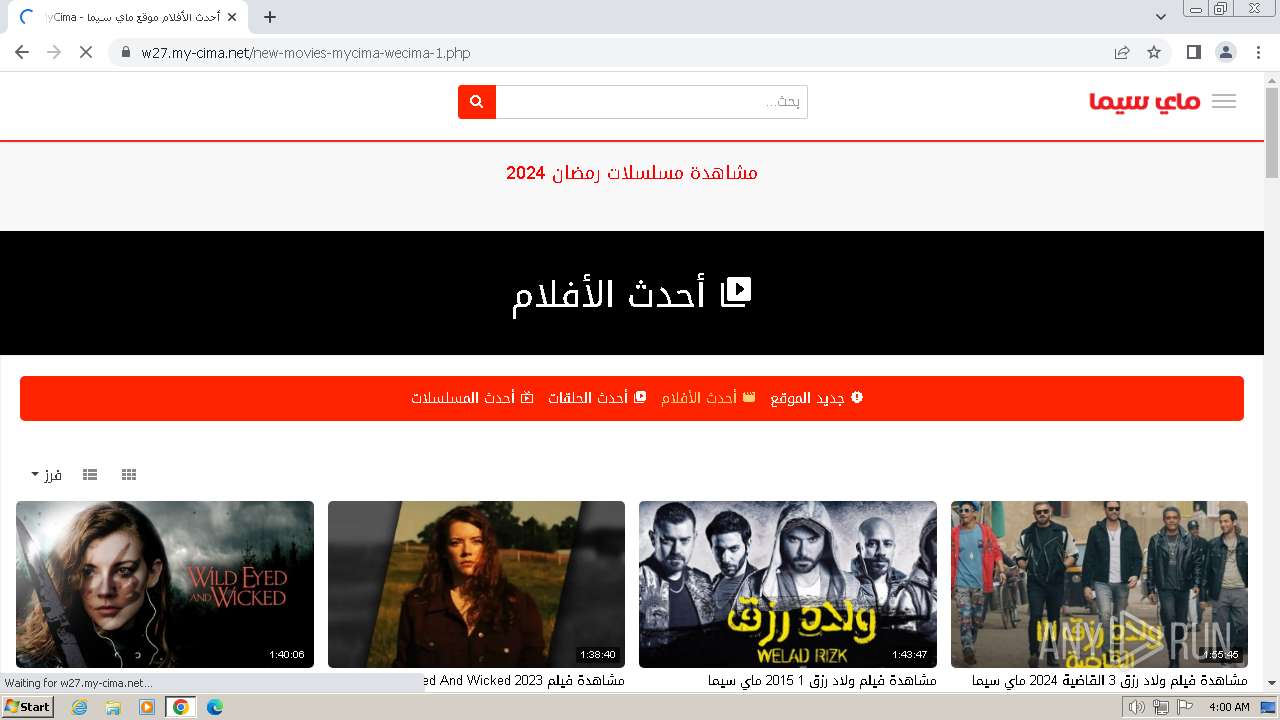Click the ولاد رزق 3 القاضية 2024 title link
Image resolution: width=1280 pixels, height=720 pixels.
(1110, 681)
